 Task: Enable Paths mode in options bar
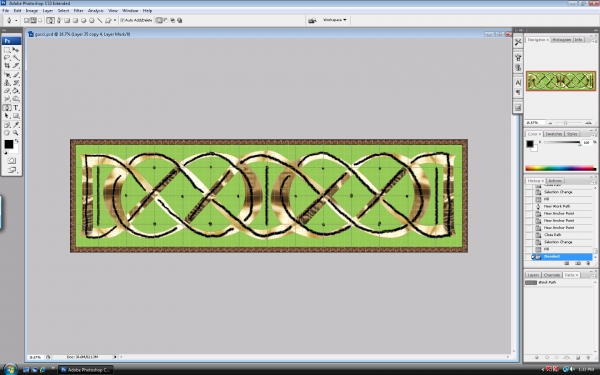click(x=33, y=20)
